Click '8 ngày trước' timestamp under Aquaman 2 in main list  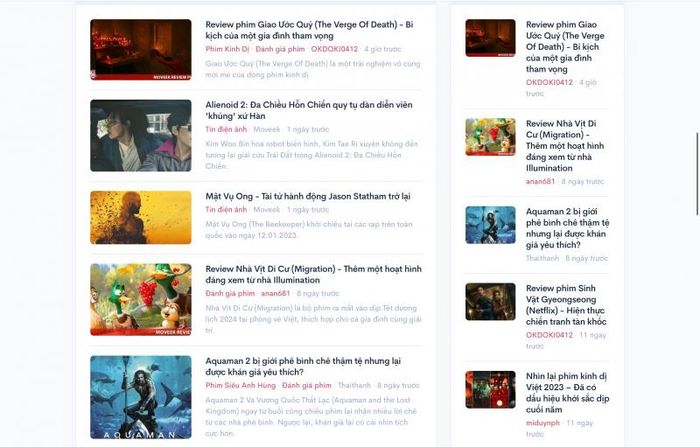(398, 385)
